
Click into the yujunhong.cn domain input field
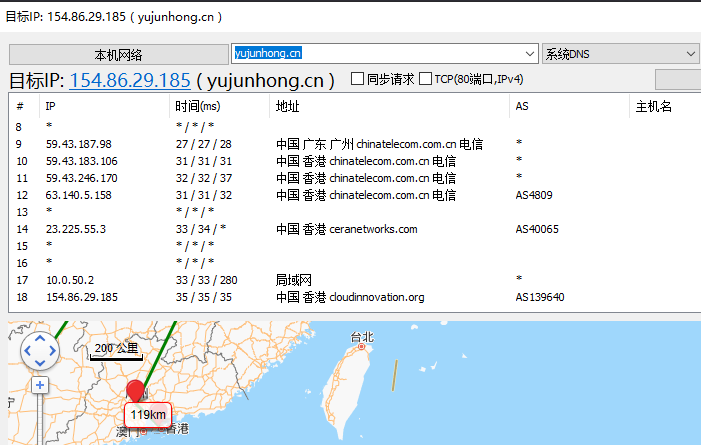[380, 53]
